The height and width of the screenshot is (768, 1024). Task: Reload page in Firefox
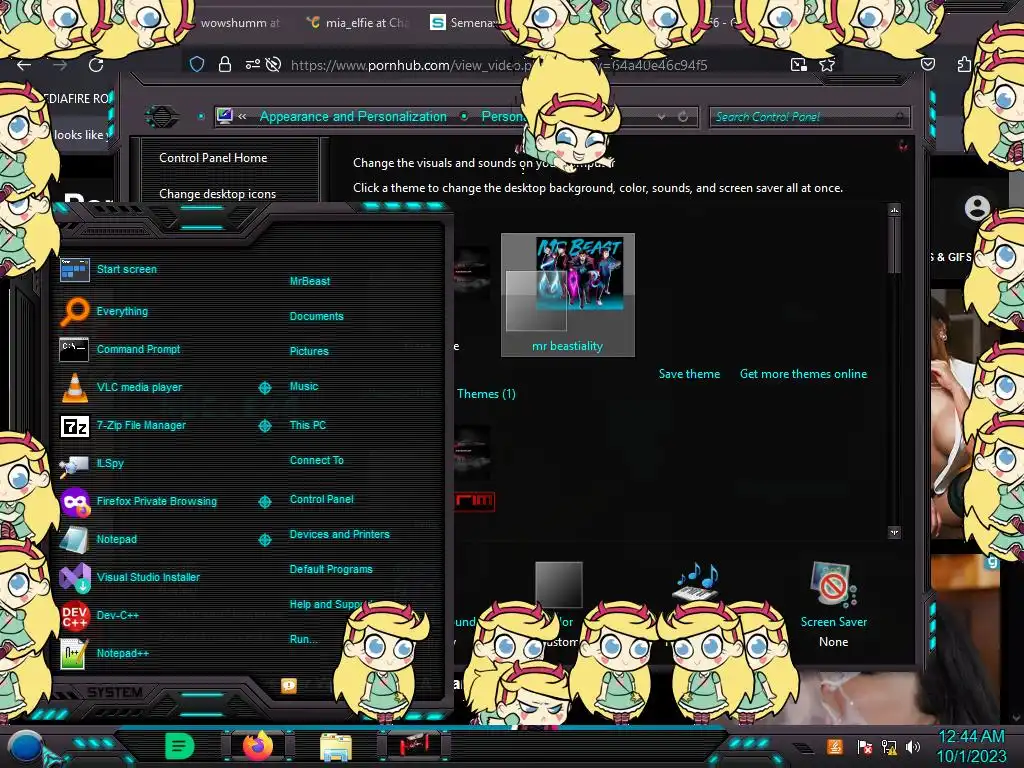point(96,65)
